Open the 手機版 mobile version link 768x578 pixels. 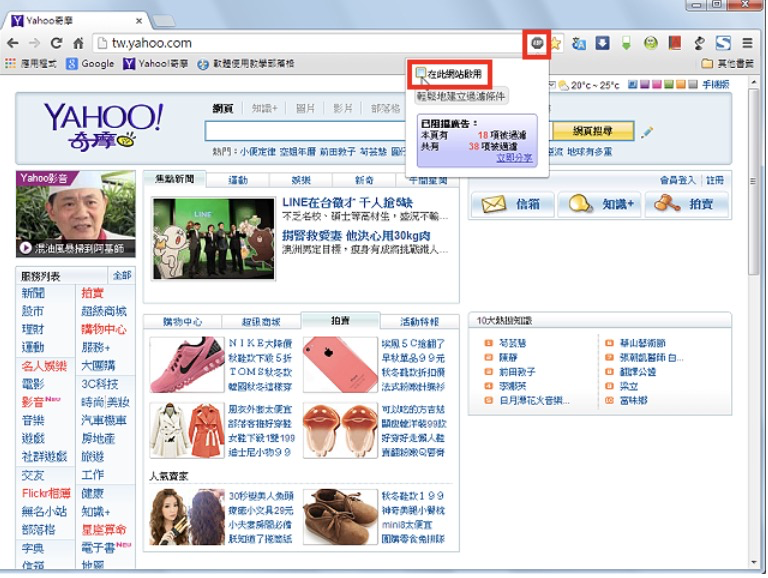(x=716, y=85)
